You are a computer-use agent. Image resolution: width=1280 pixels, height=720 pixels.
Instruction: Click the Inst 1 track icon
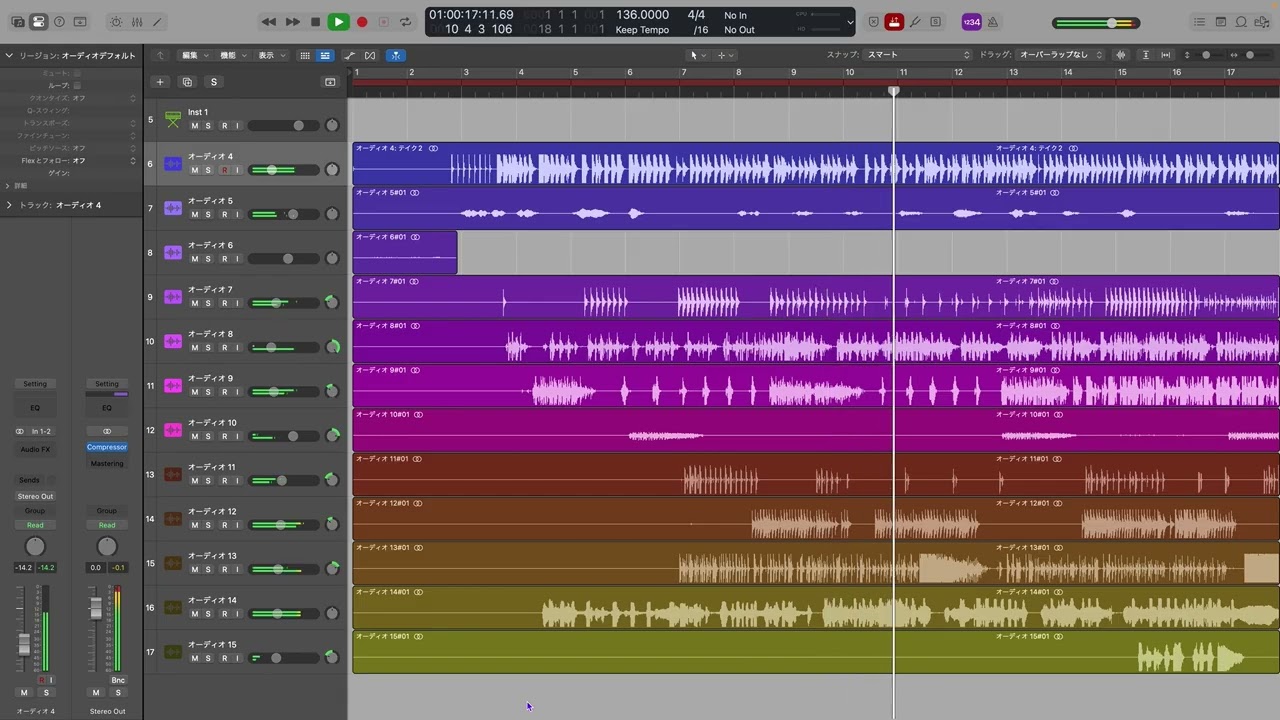(173, 119)
